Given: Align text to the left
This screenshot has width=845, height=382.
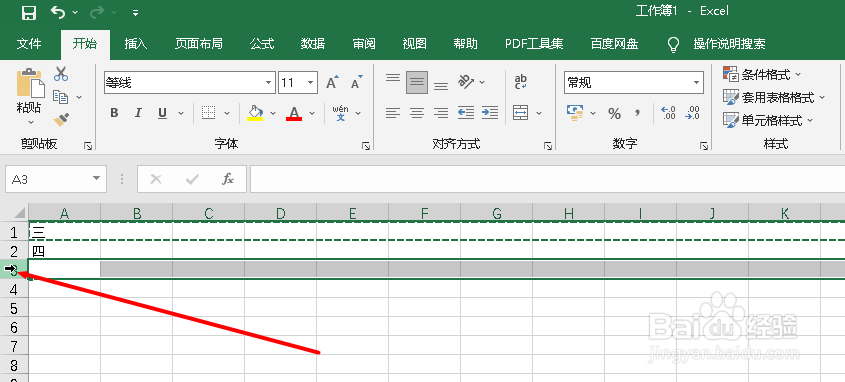Looking at the screenshot, I should click(x=393, y=113).
